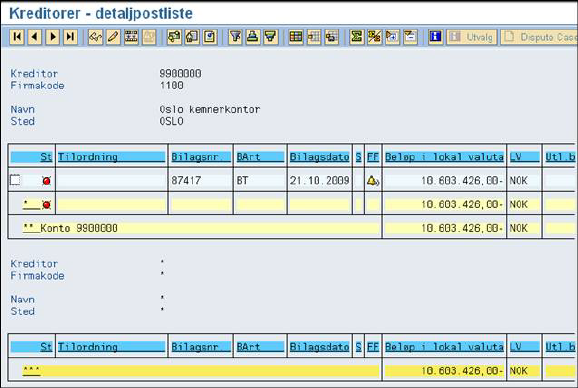Sort ascending via the toolbar sort icon

253,36
